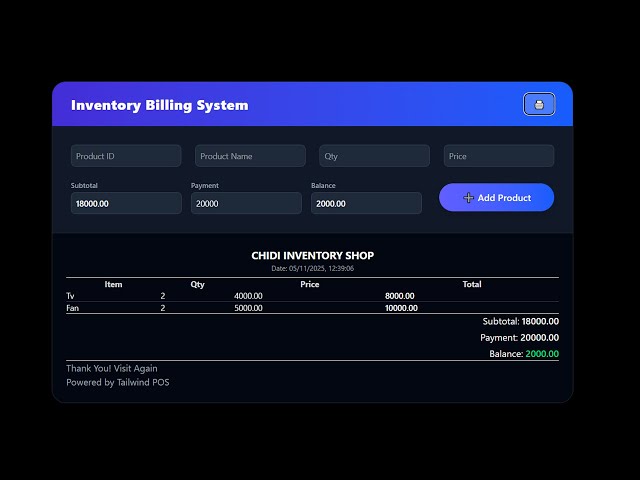Click the green Balance amount on receipt
The image size is (640, 480).
(x=542, y=354)
